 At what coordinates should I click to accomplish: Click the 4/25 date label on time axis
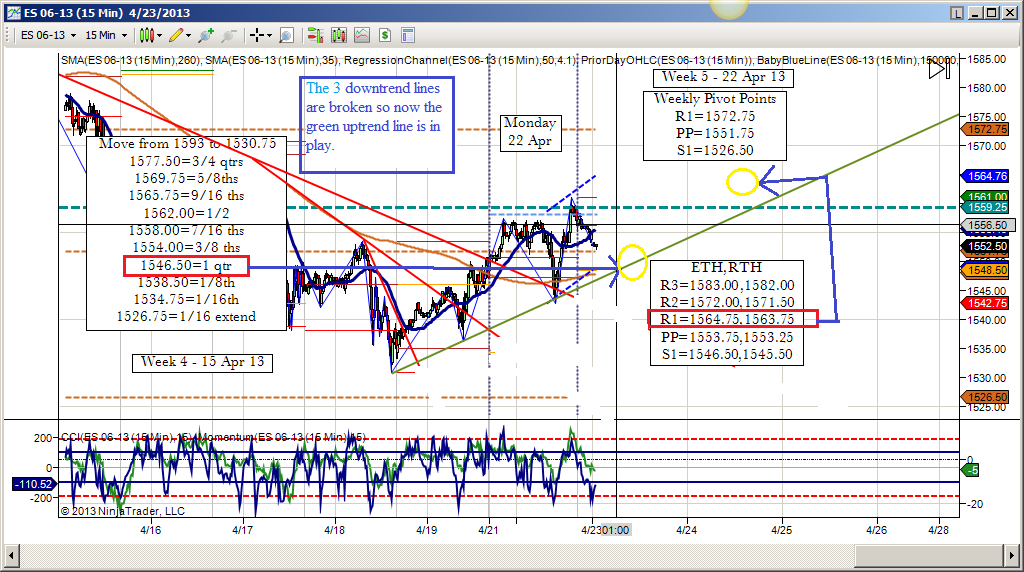pyautogui.click(x=782, y=530)
